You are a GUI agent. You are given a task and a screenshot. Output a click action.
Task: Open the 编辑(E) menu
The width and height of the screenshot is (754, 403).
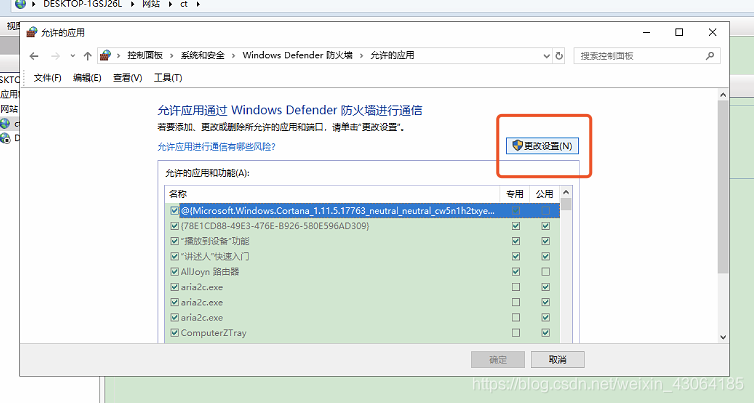tap(87, 77)
